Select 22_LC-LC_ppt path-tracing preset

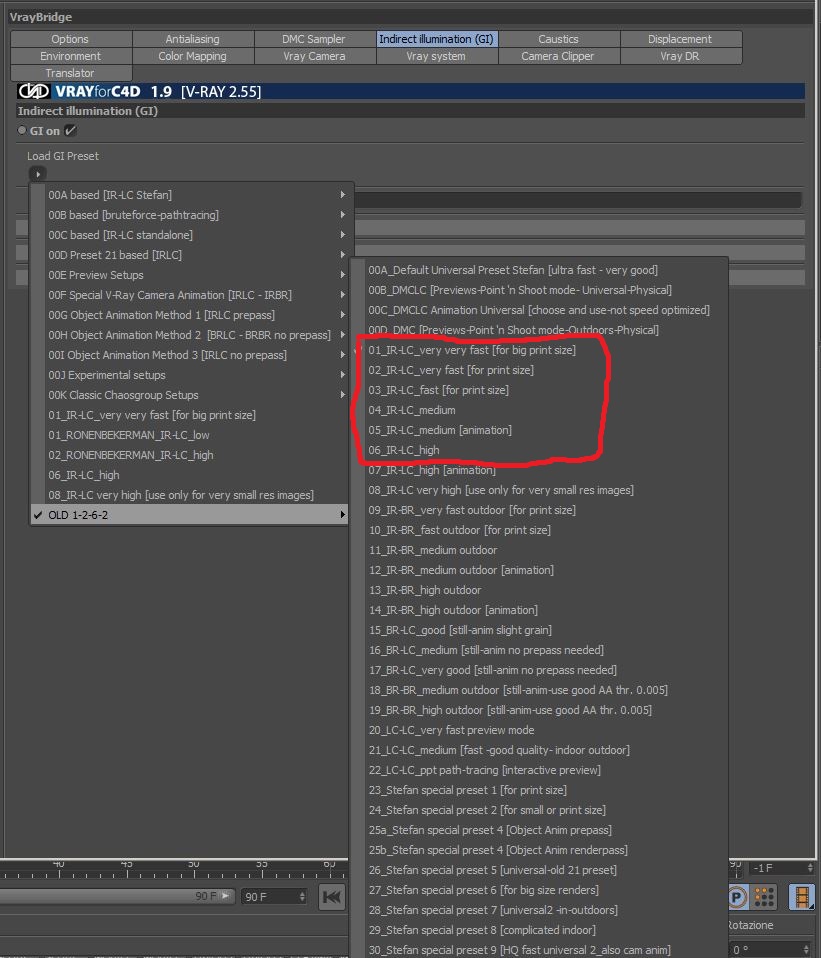coord(540,770)
